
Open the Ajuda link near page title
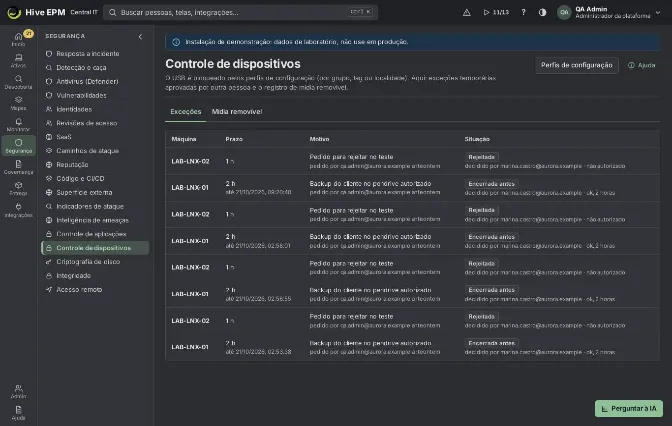pyautogui.click(x=642, y=65)
